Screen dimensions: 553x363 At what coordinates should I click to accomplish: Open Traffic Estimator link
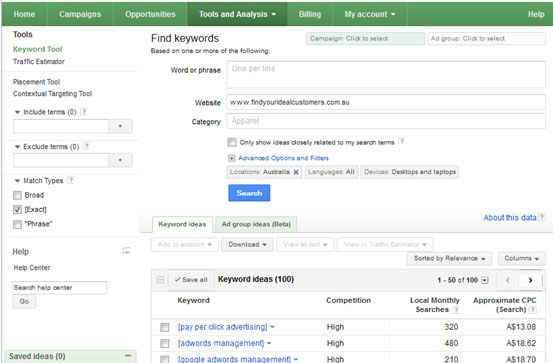(x=39, y=61)
